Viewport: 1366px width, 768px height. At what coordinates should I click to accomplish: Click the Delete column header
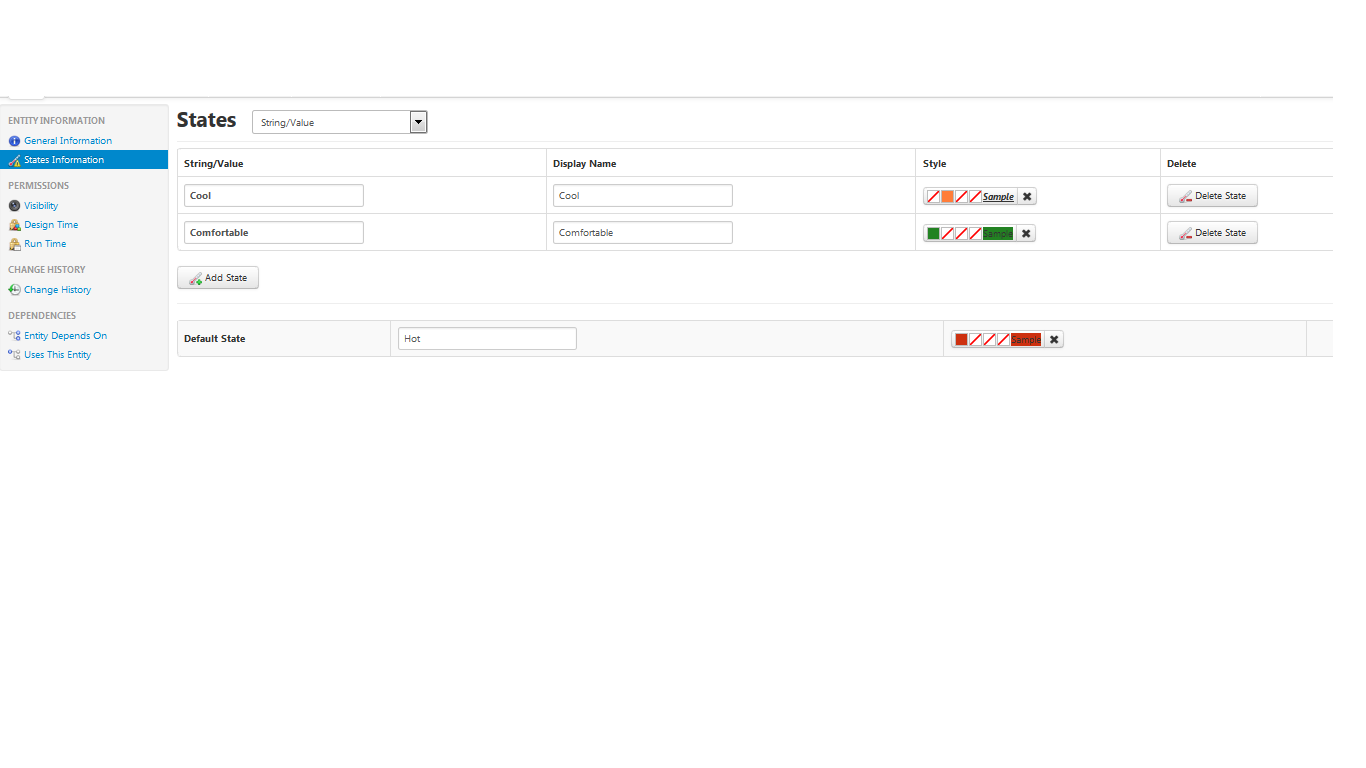pyautogui.click(x=1181, y=164)
